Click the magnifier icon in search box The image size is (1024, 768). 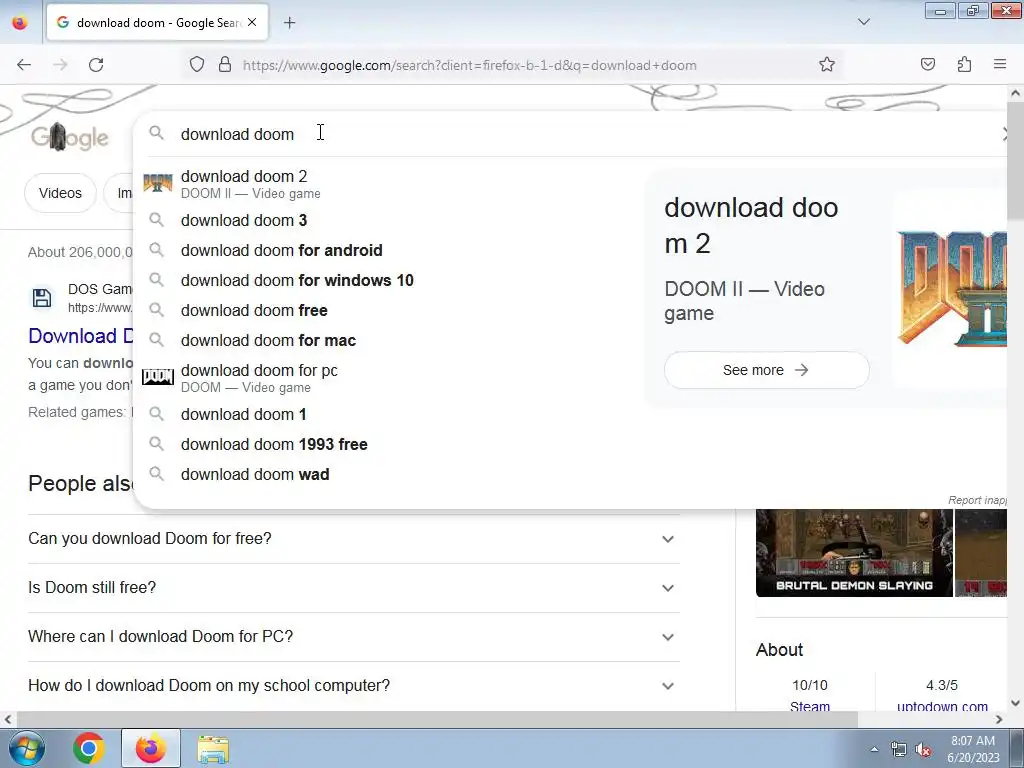156,133
